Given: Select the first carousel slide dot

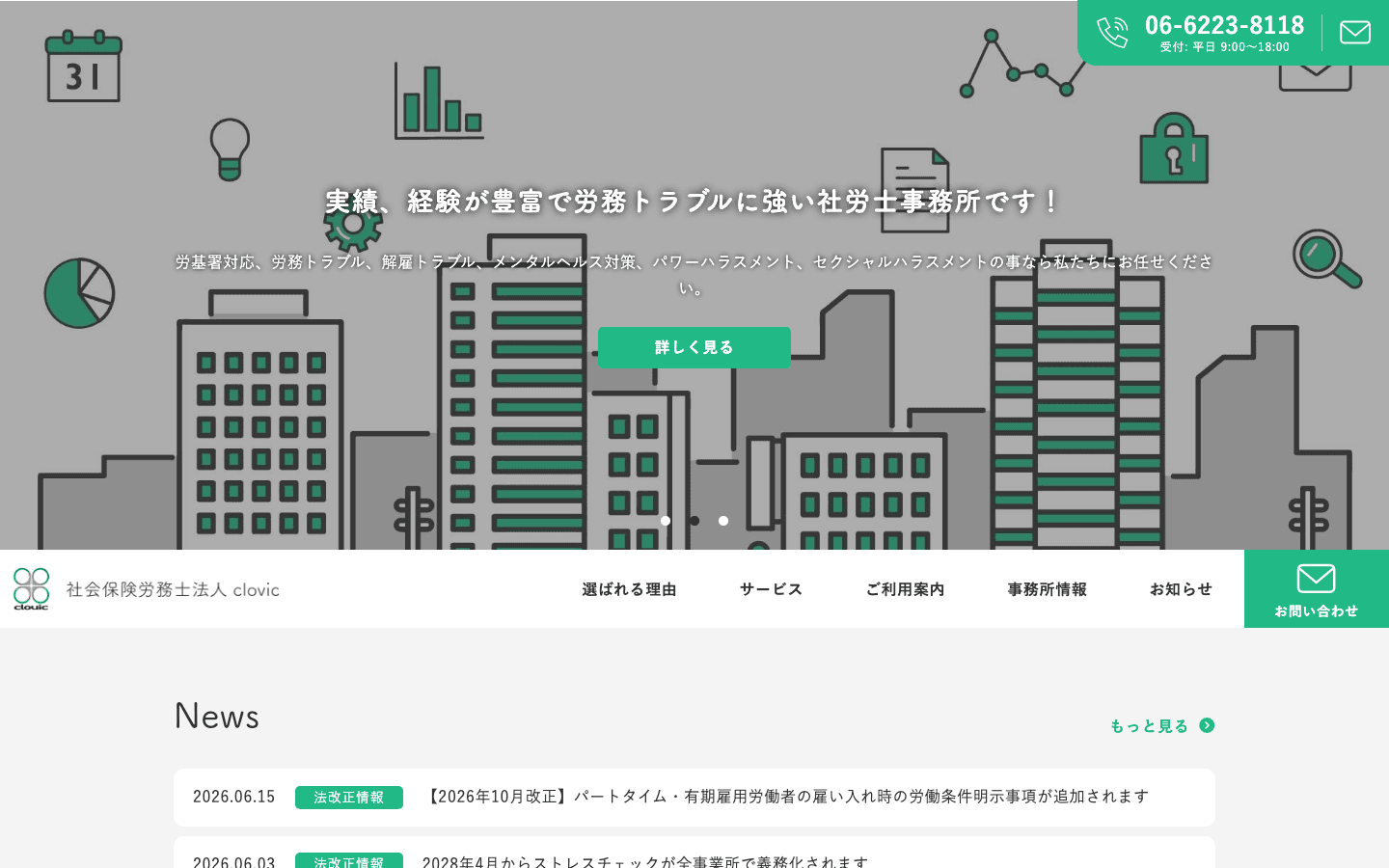Looking at the screenshot, I should (666, 521).
